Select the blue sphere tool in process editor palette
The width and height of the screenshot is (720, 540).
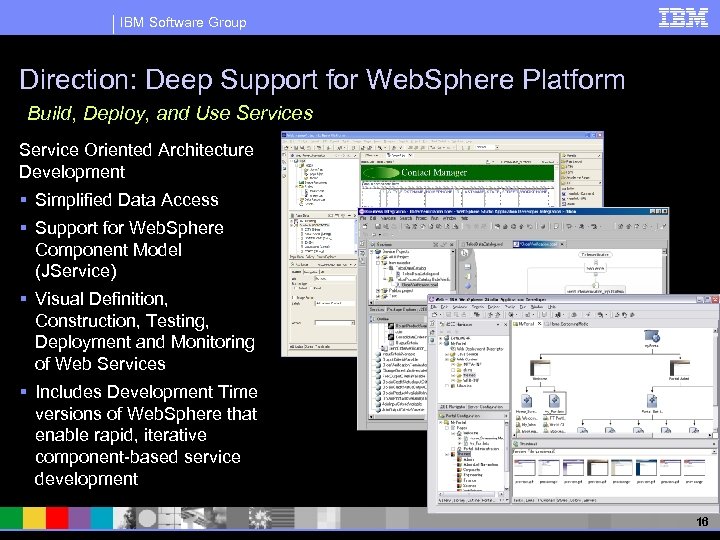coord(467,286)
